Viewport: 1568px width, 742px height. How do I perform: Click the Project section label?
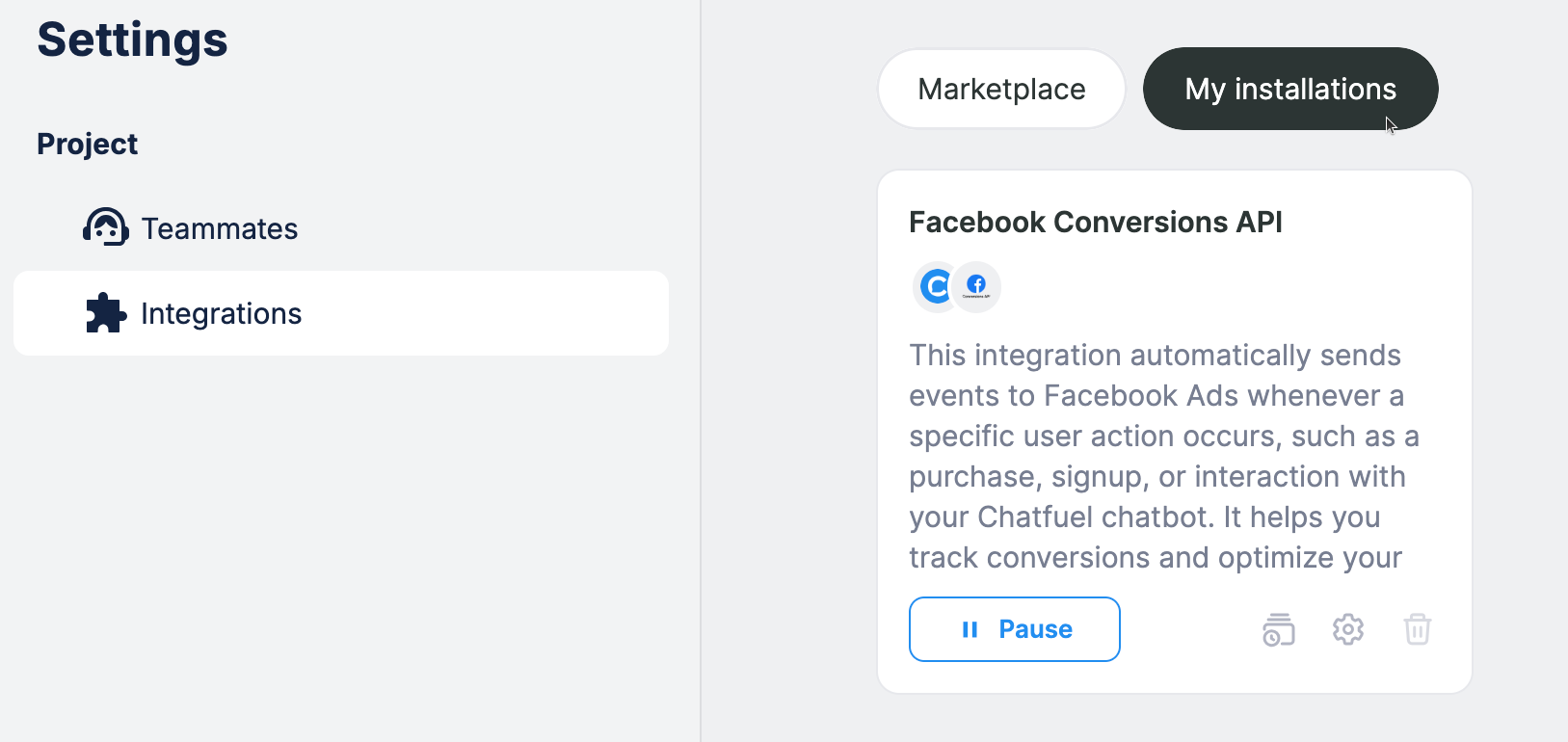pos(87,144)
